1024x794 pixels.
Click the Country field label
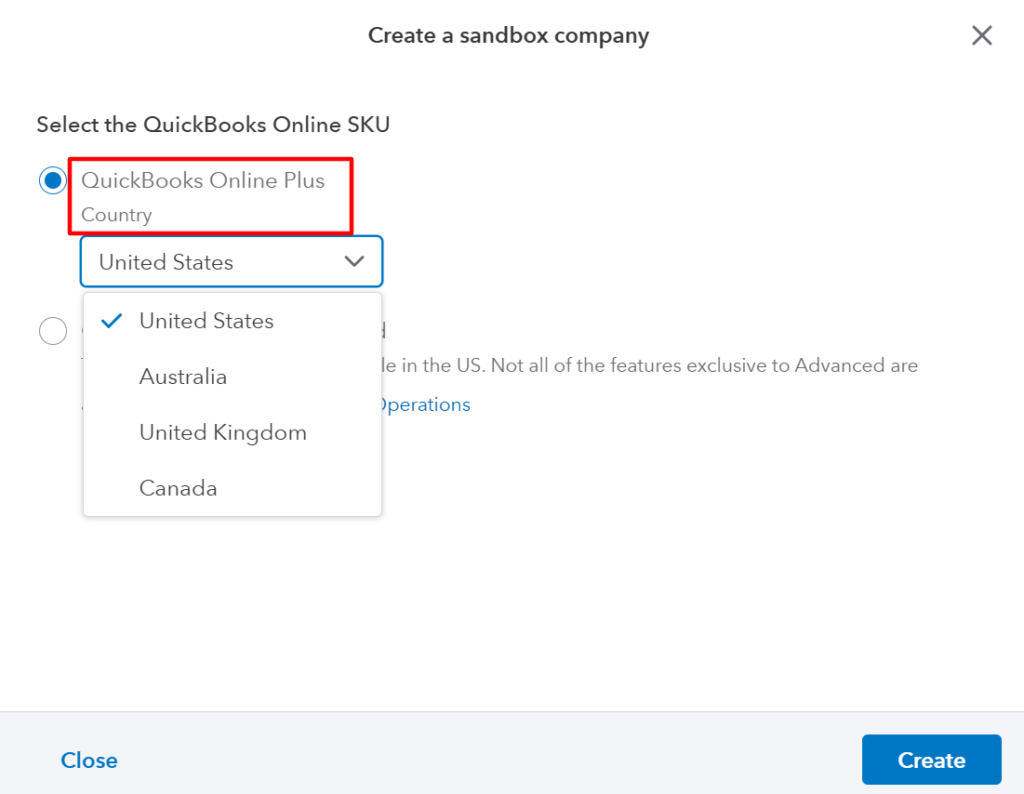point(116,215)
